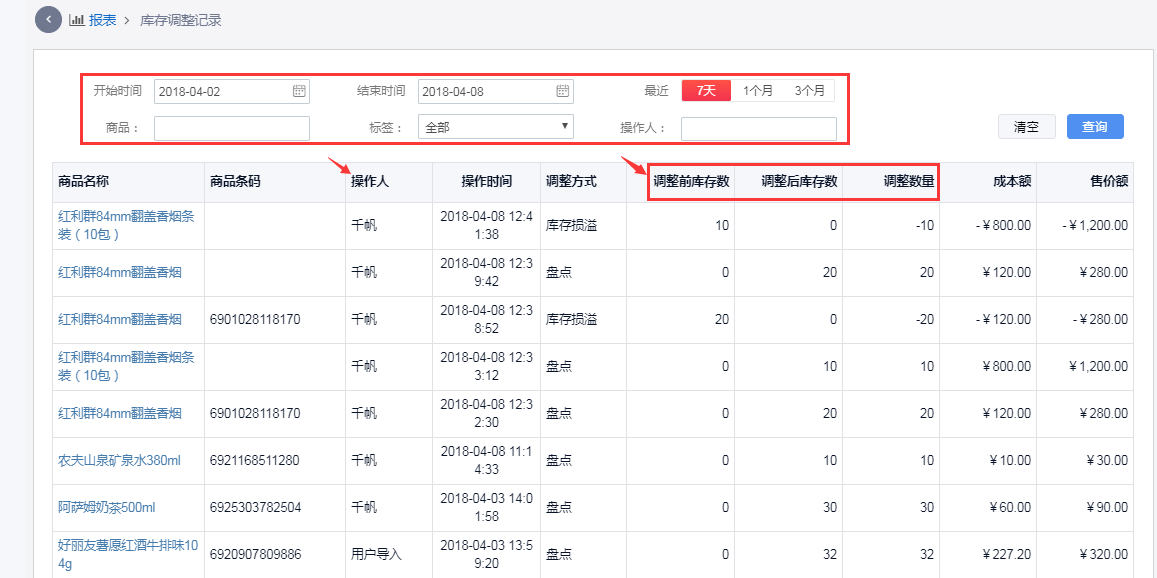Click the back arrow circle button
The height and width of the screenshot is (578, 1157).
(x=48, y=20)
